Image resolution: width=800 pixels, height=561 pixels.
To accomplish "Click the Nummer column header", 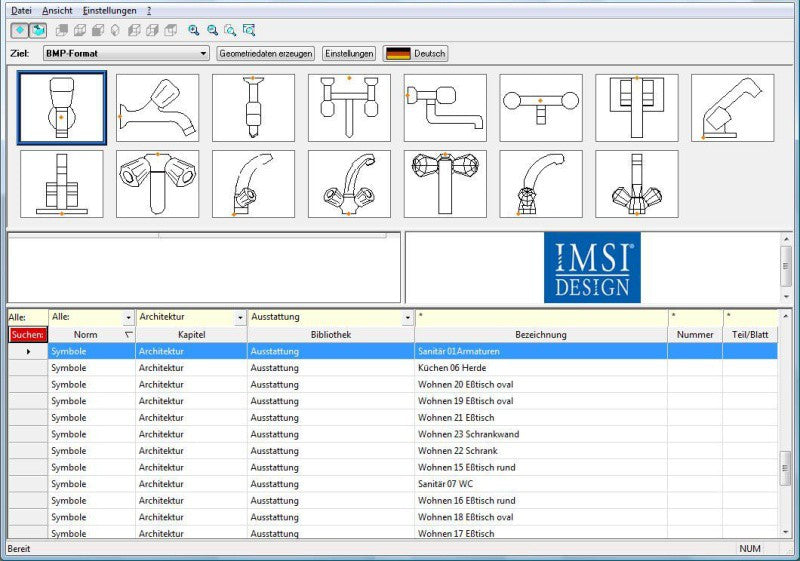I will click(x=695, y=335).
